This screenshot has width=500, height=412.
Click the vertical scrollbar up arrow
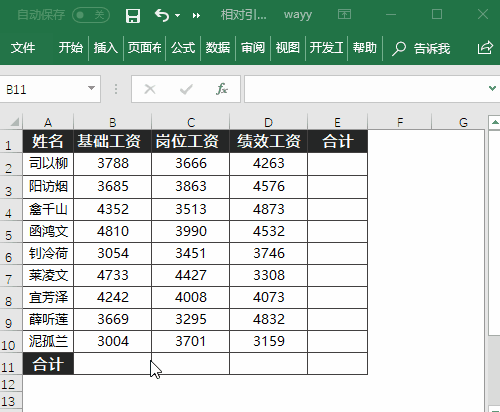coord(495,122)
